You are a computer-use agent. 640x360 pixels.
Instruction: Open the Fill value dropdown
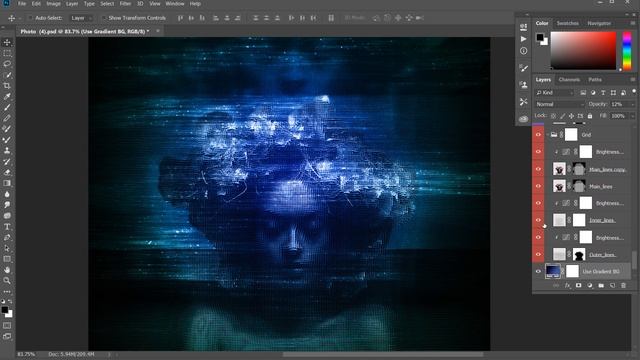[x=633, y=116]
